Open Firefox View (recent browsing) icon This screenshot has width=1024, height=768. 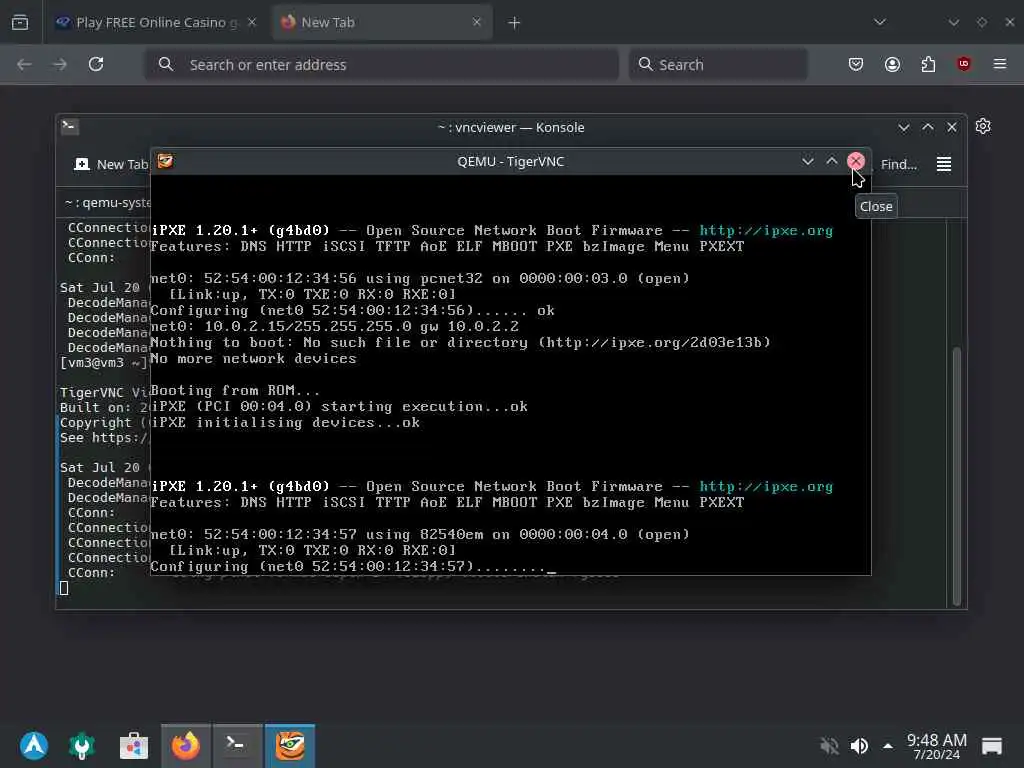coord(20,22)
